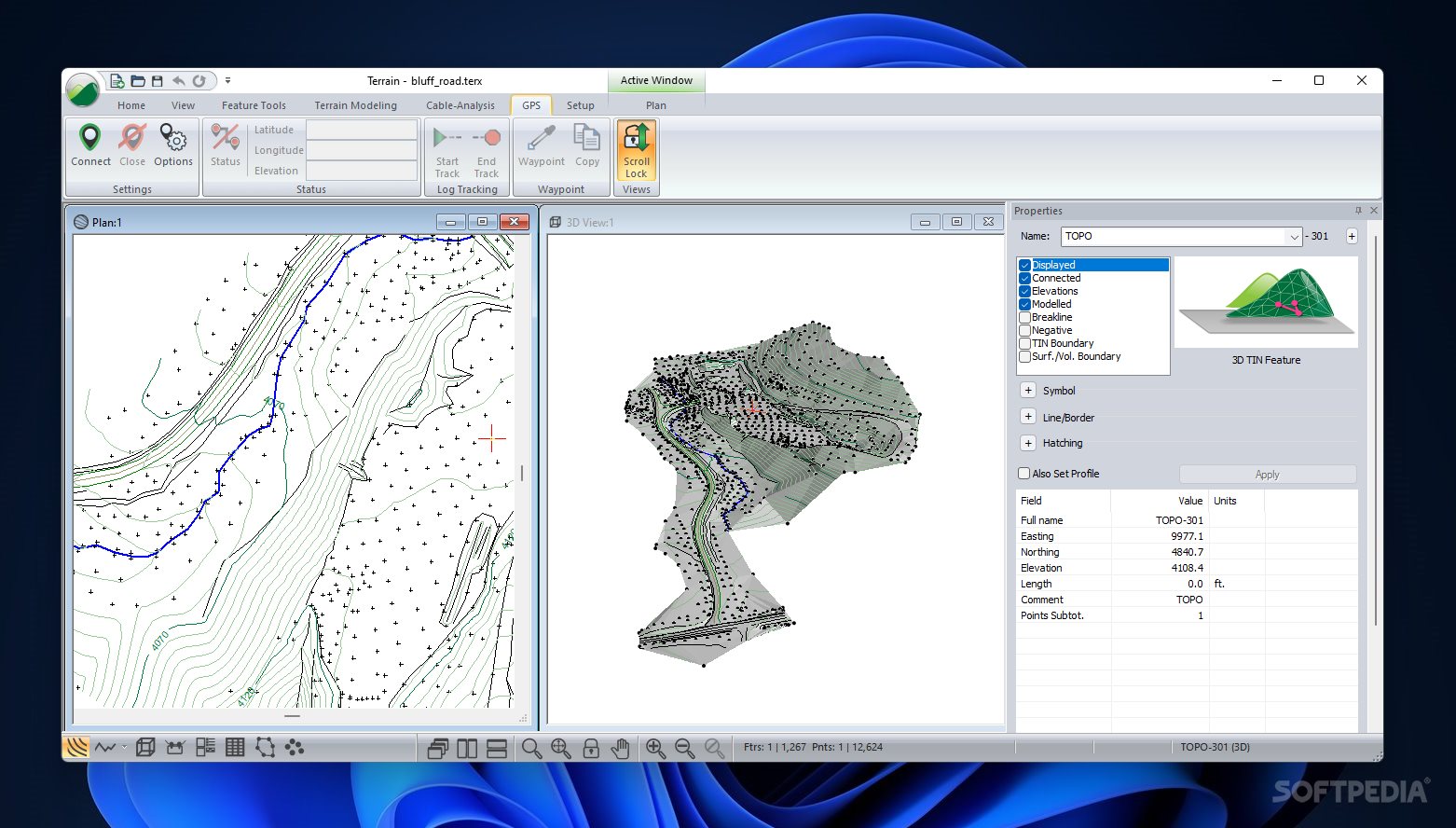Create a new document from quick access

[117, 81]
